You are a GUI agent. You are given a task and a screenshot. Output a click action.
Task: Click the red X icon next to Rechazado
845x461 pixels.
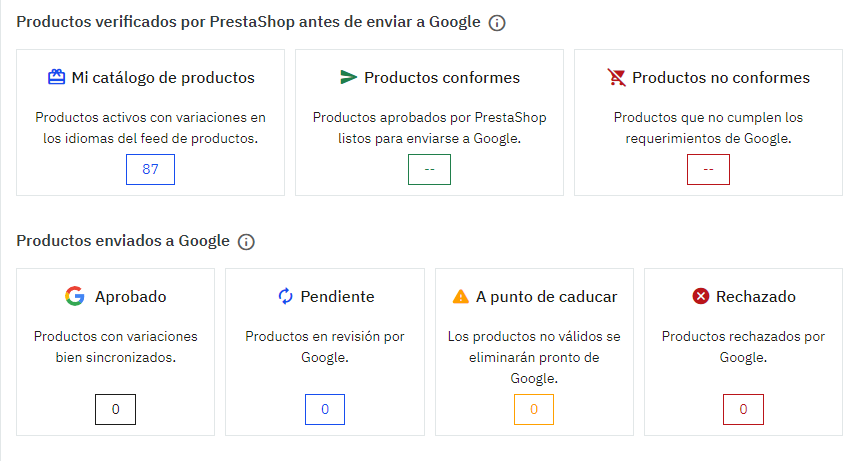[x=700, y=296]
